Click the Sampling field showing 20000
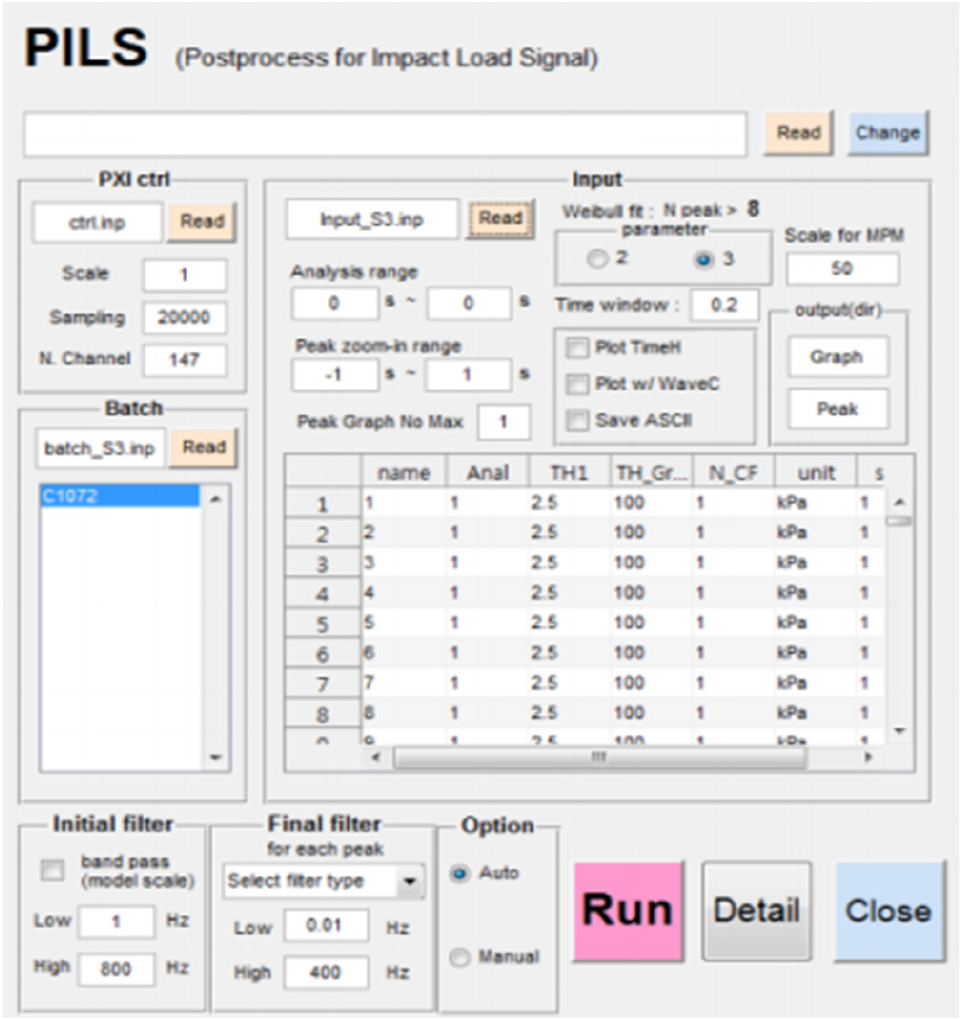The image size is (962, 1019). pyautogui.click(x=185, y=318)
